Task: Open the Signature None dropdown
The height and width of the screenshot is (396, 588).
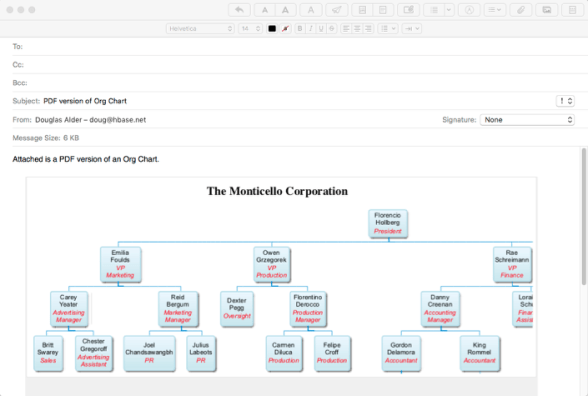Action: click(x=527, y=120)
